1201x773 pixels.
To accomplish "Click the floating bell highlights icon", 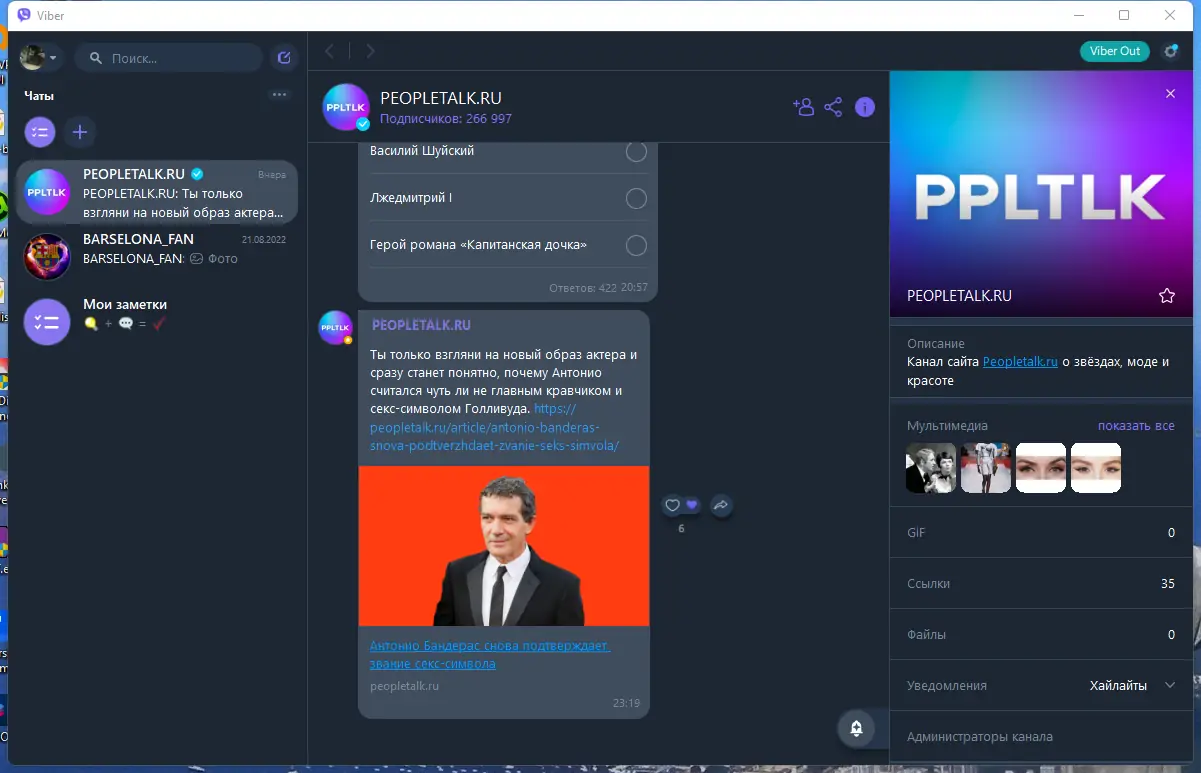I will 856,729.
